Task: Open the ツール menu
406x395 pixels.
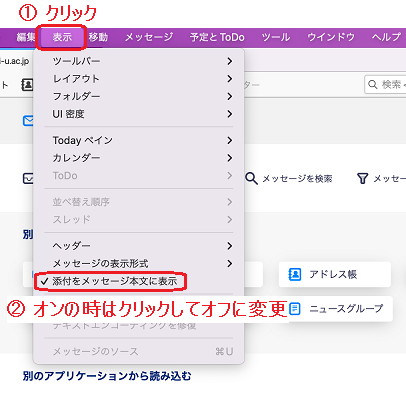Action: (x=276, y=37)
